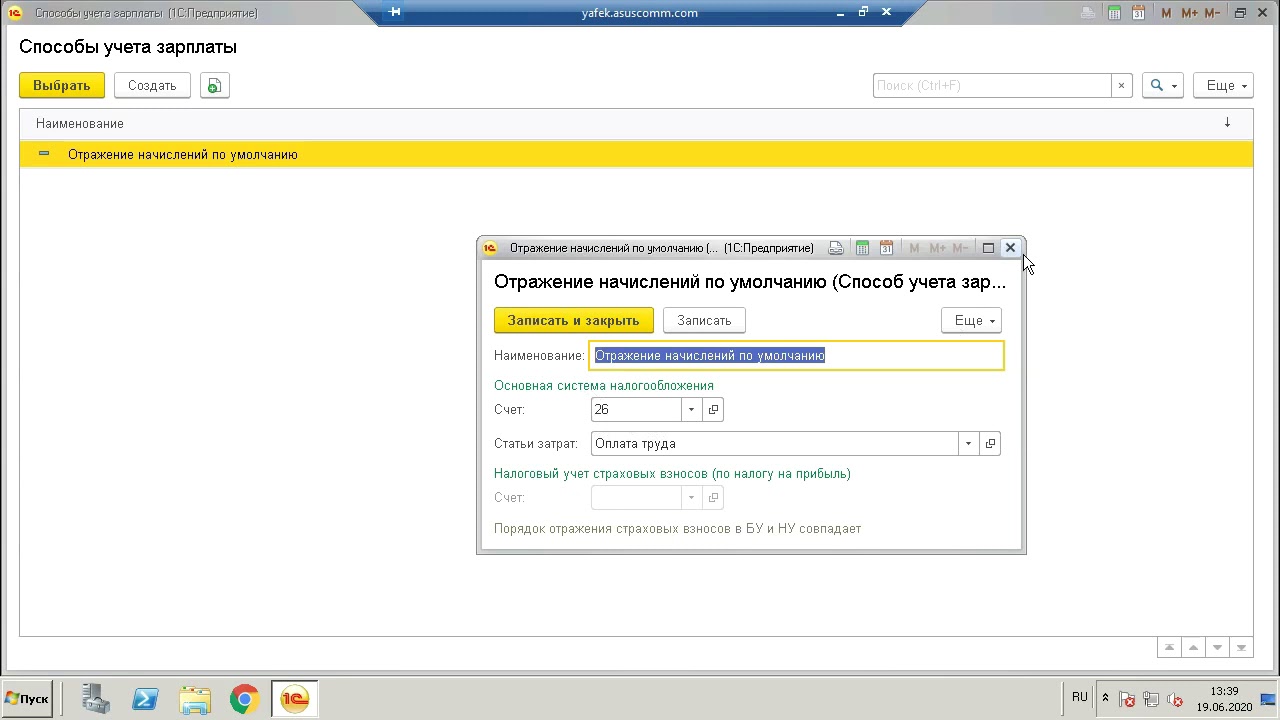Click the create-by-copying icon next to Создать
Image resolution: width=1280 pixels, height=720 pixels.
214,86
